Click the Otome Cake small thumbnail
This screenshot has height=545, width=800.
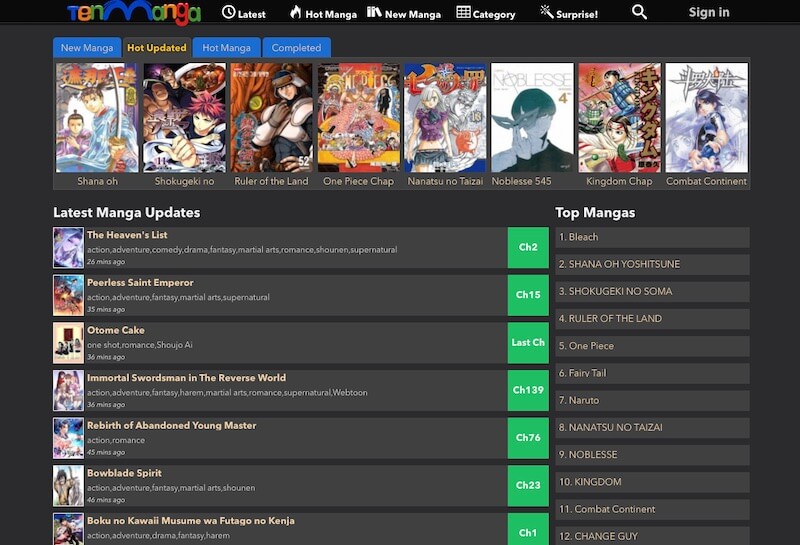point(68,343)
